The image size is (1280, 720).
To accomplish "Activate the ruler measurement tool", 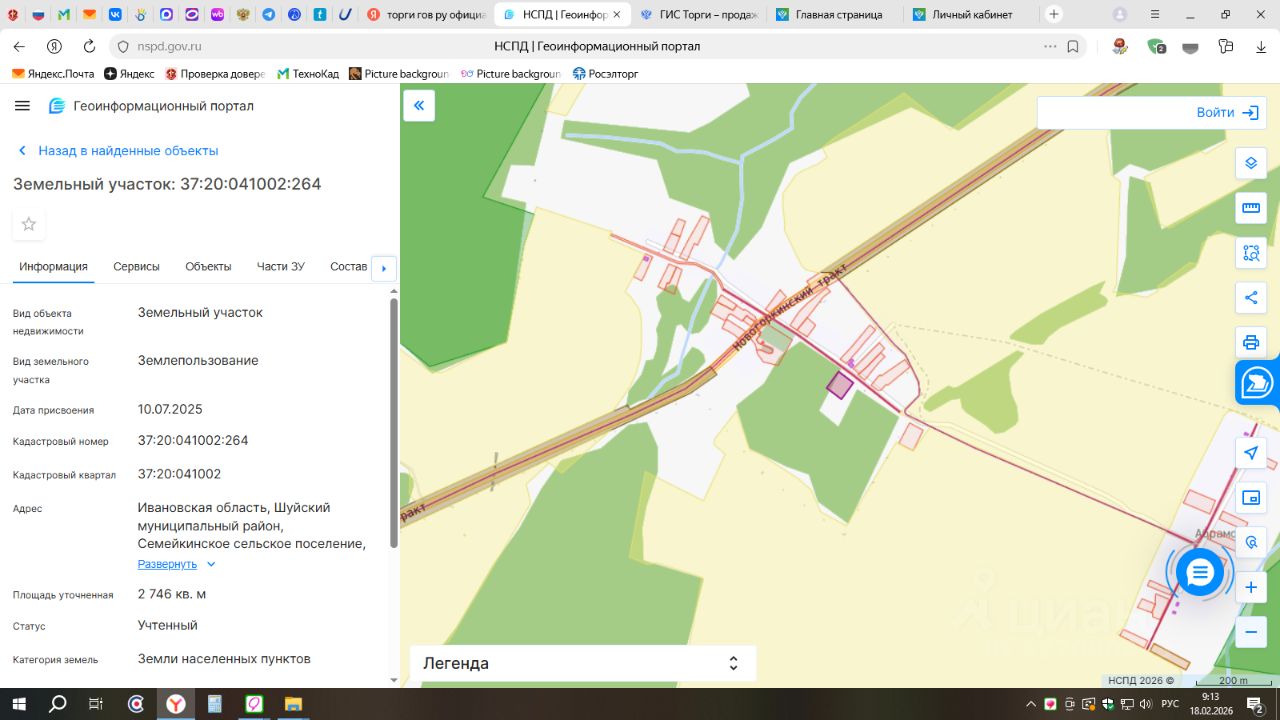I will tap(1251, 208).
